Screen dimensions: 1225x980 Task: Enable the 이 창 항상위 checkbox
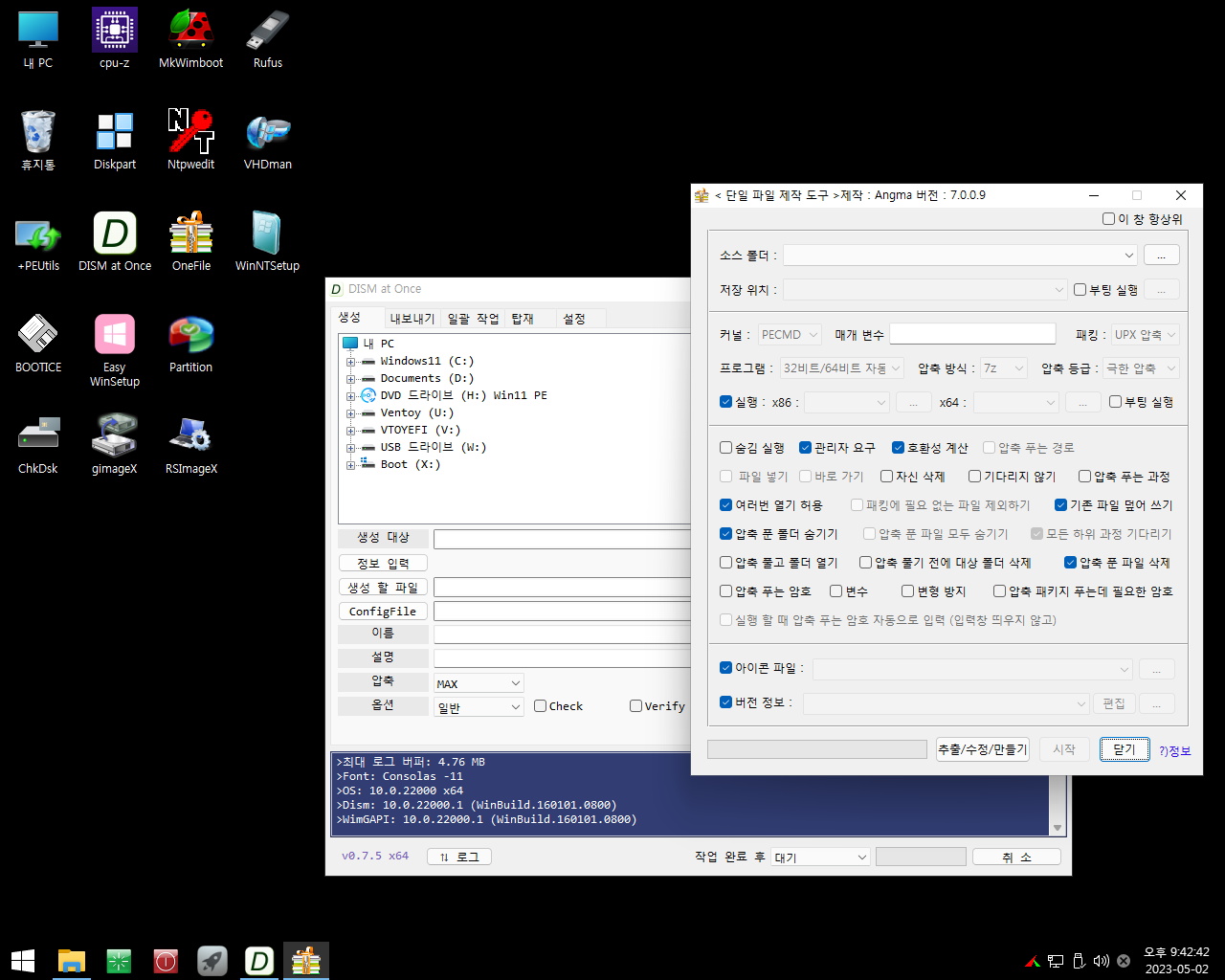1108,219
